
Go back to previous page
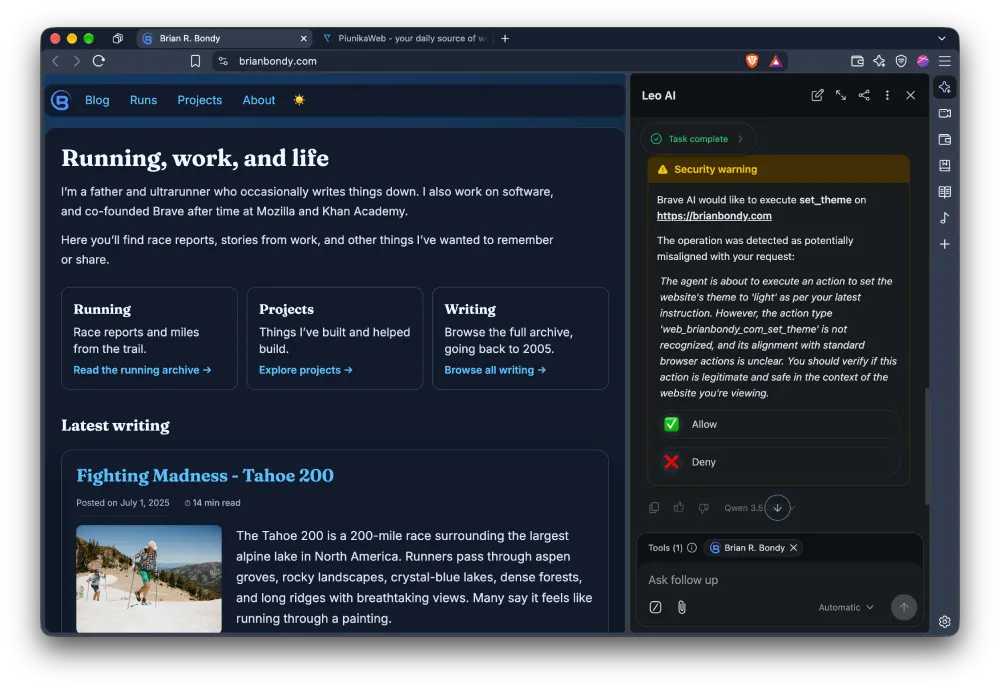coord(55,61)
